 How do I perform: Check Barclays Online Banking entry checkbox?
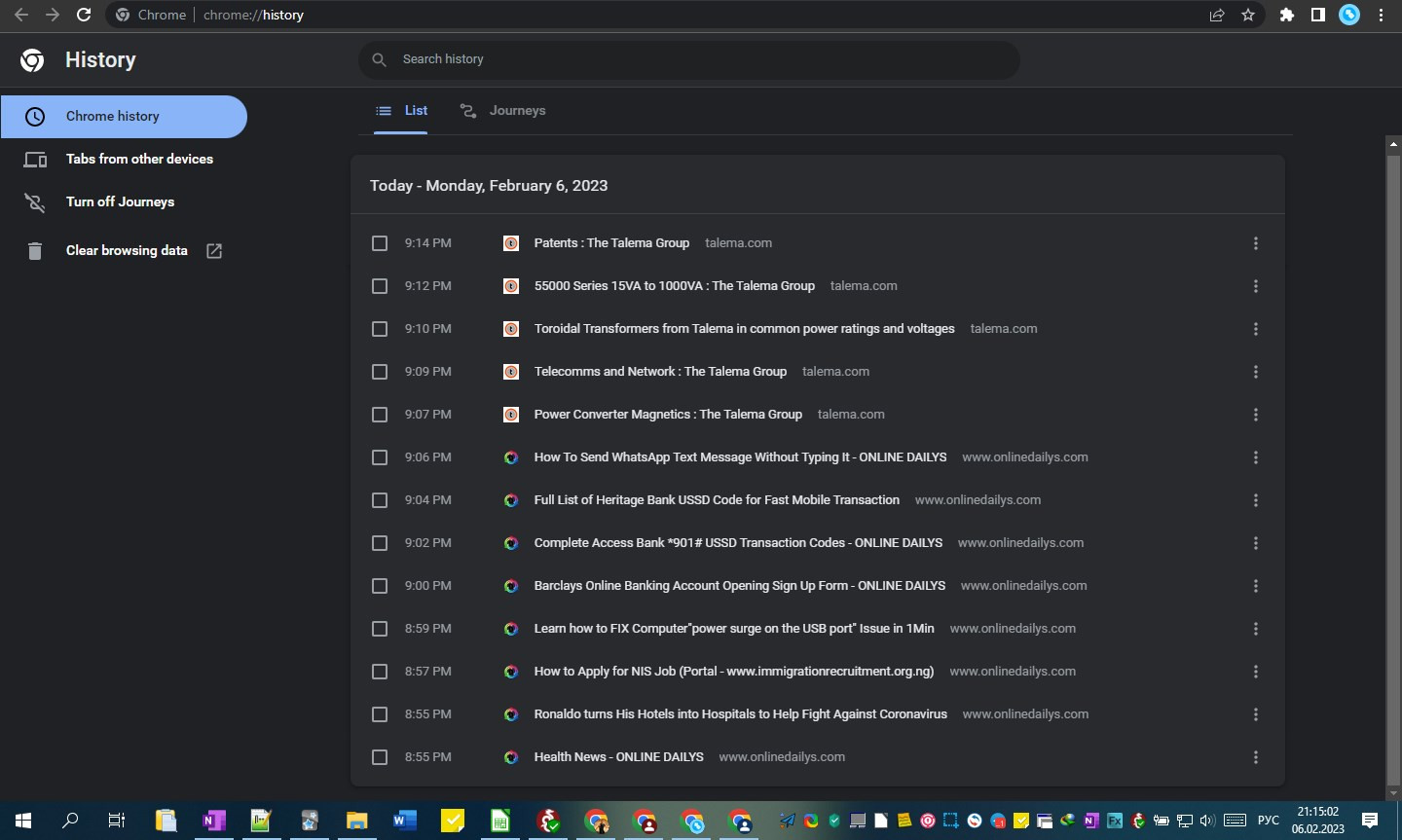point(380,586)
